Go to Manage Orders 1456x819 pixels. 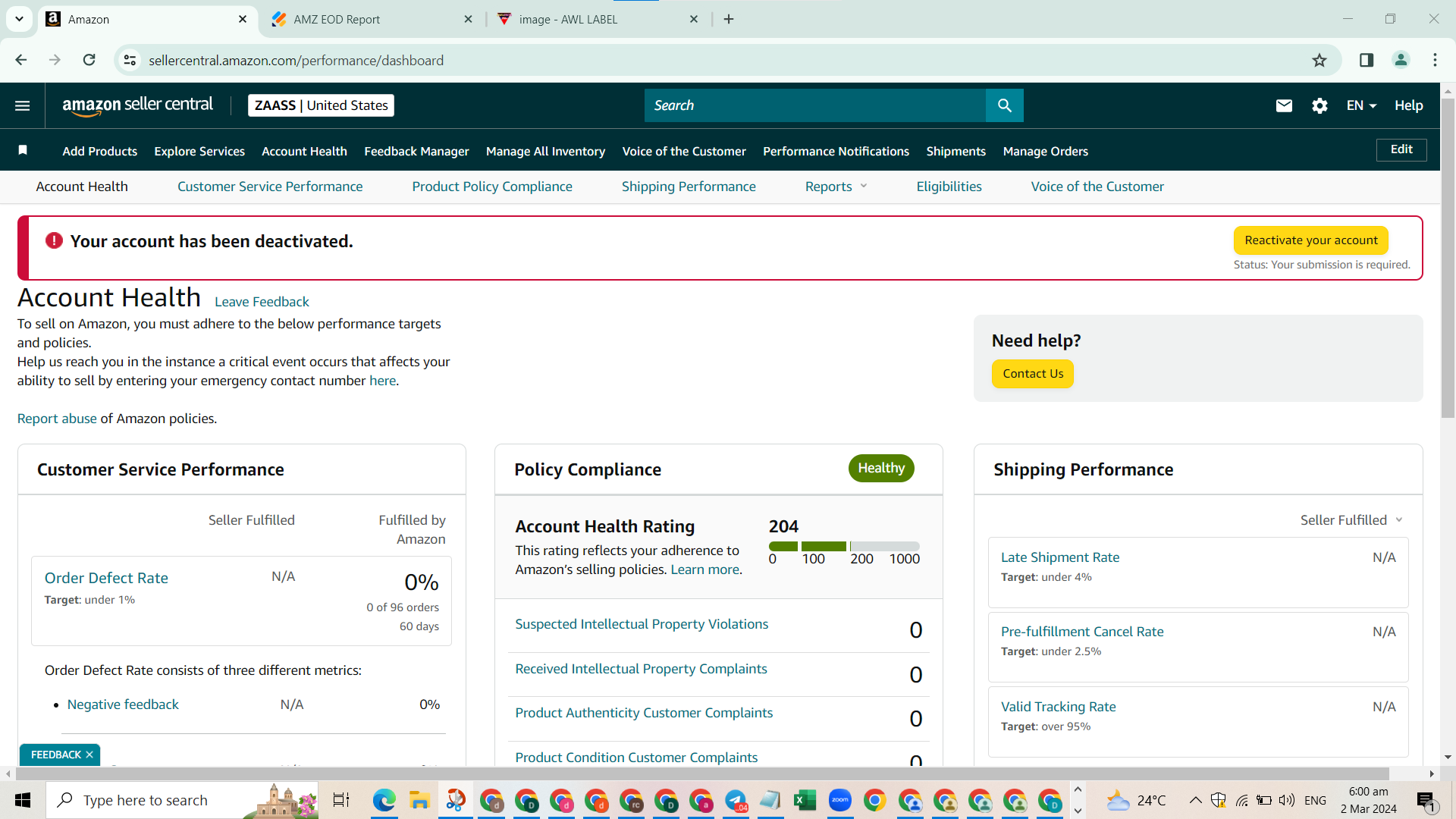[1045, 151]
